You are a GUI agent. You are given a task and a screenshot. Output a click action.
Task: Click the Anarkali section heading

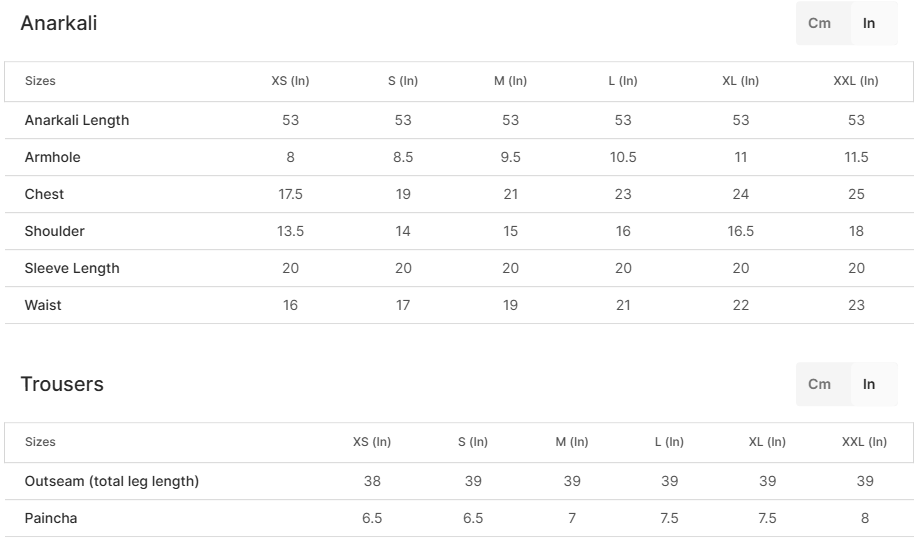click(59, 23)
